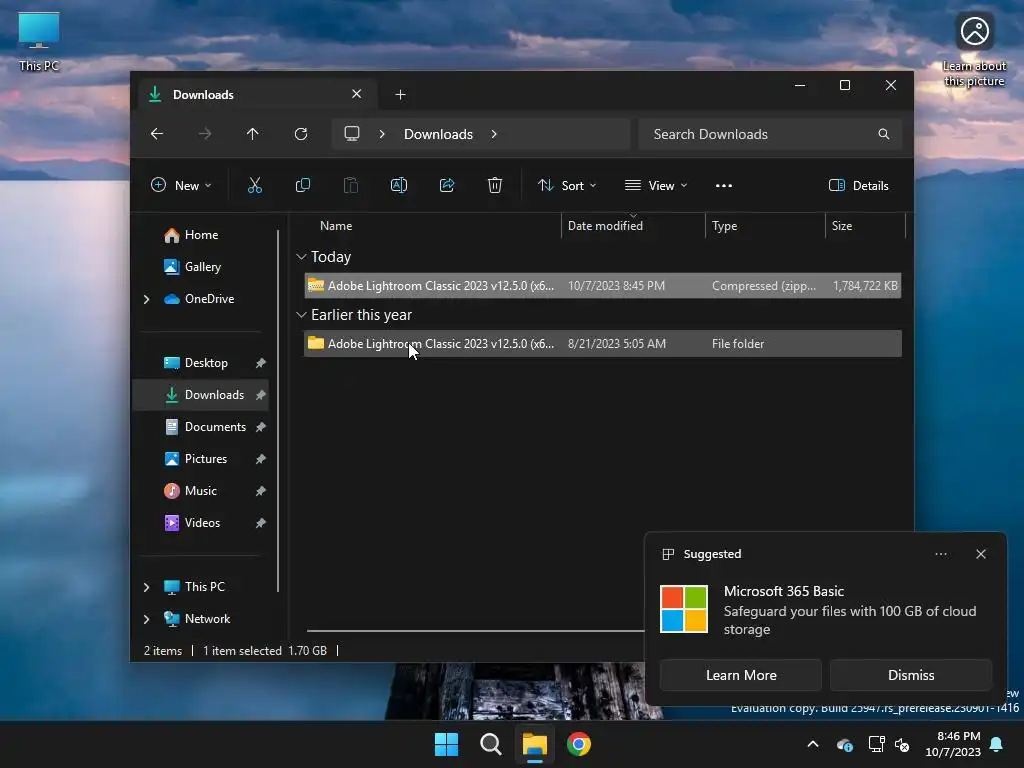Add a new tab with plus button
Viewport: 1024px width, 768px height.
coord(400,95)
